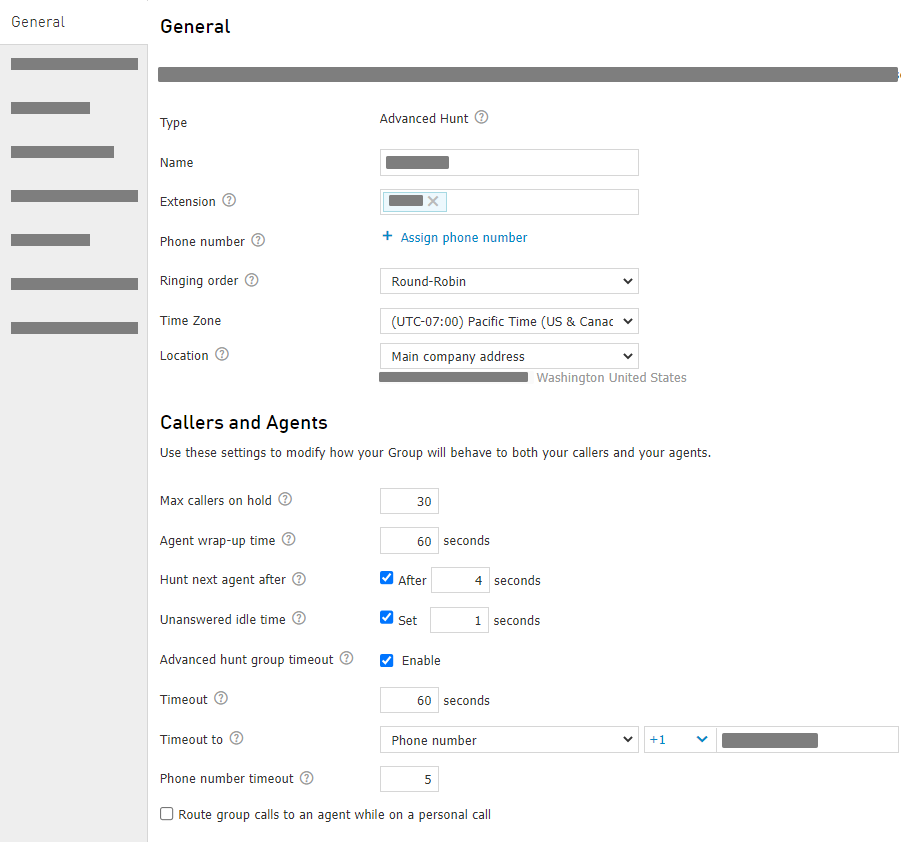Click help icon next to Type field
This screenshot has width=901, height=842.
pyautogui.click(x=481, y=118)
